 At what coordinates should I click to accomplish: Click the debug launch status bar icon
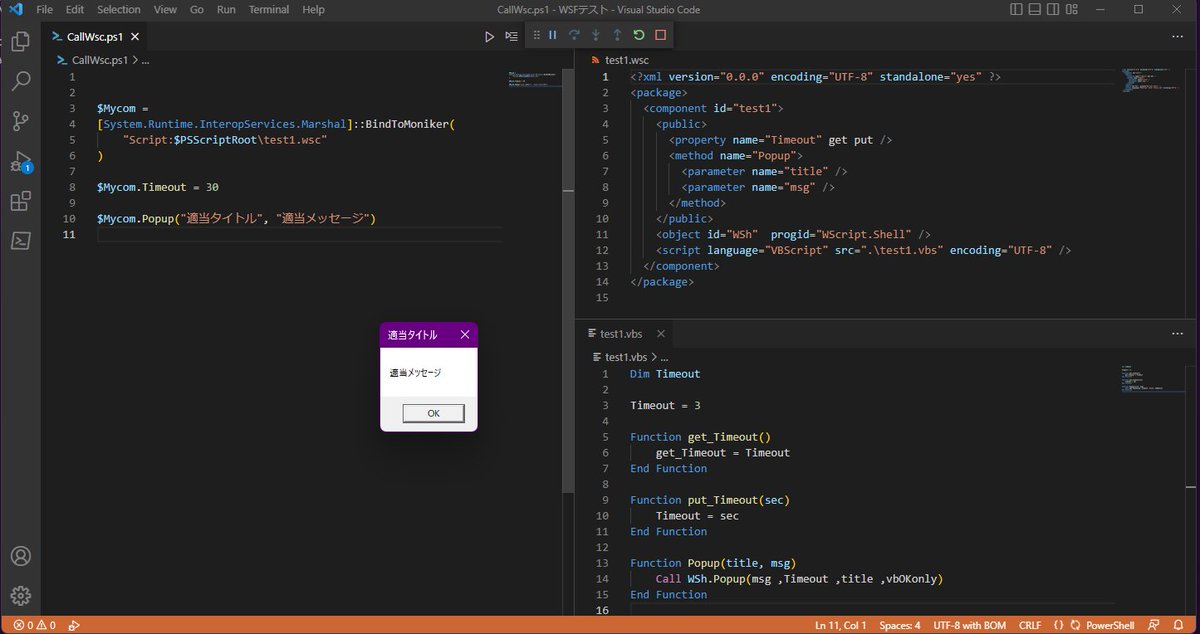click(x=74, y=625)
